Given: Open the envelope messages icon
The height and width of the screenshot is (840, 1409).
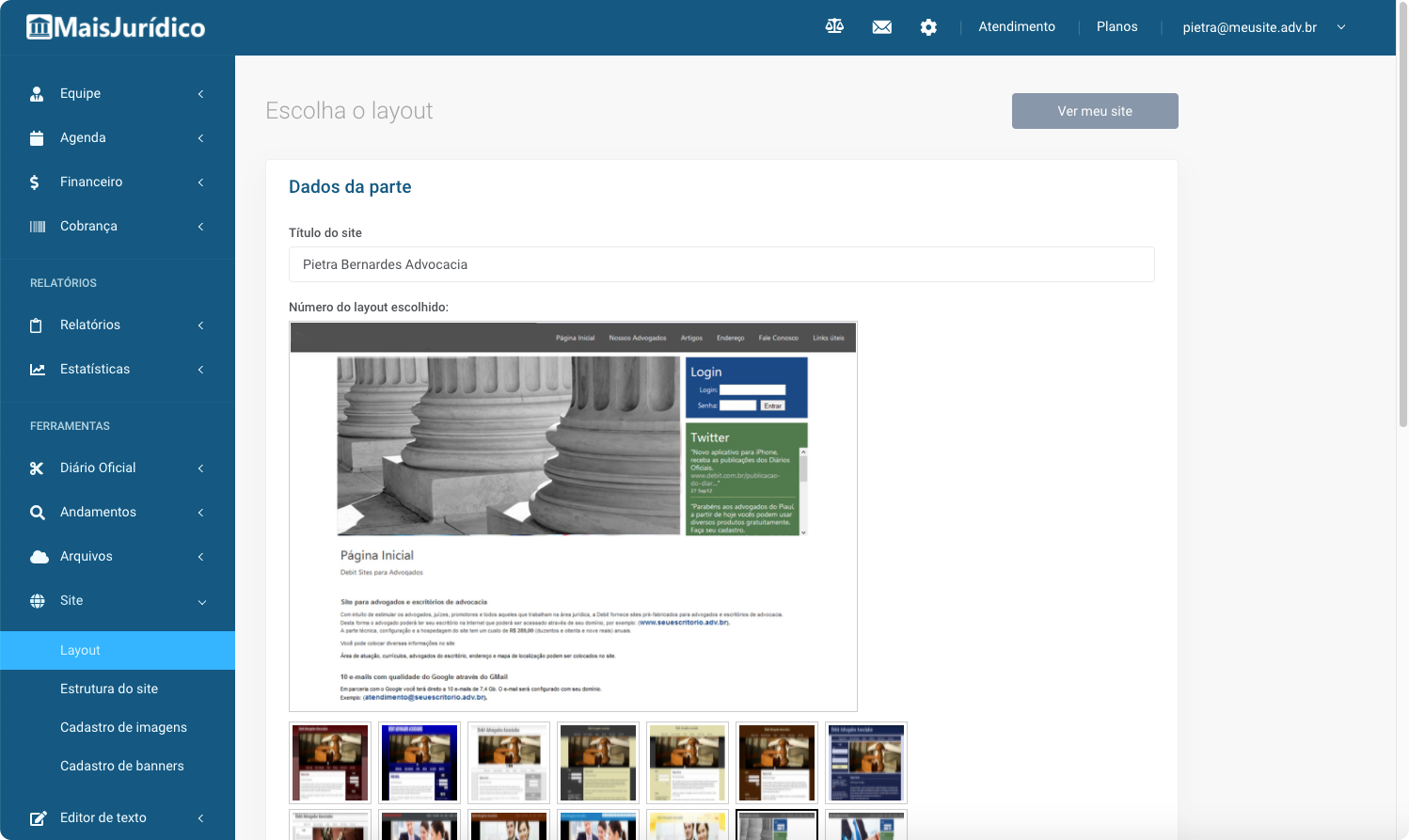Looking at the screenshot, I should [x=881, y=27].
